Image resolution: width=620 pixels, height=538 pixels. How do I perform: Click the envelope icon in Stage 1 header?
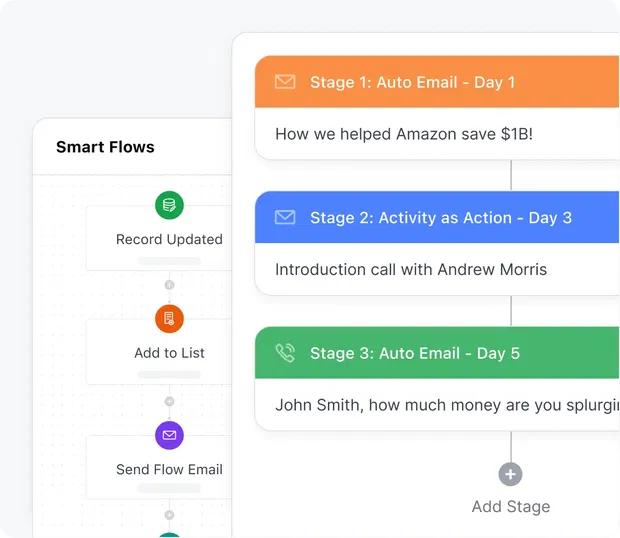pyautogui.click(x=285, y=82)
